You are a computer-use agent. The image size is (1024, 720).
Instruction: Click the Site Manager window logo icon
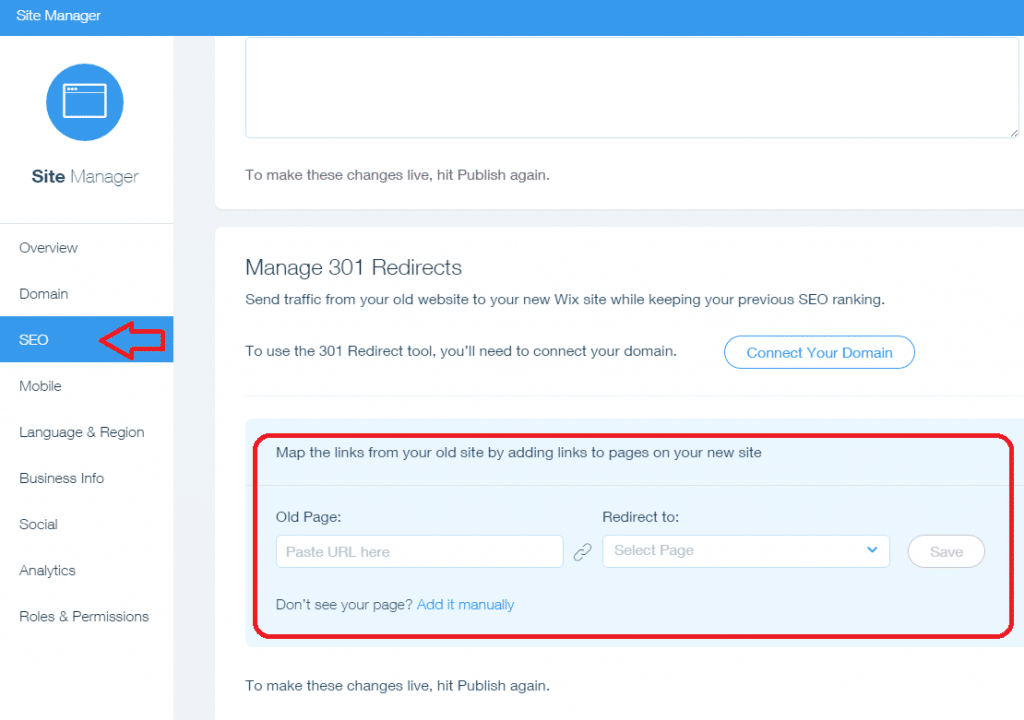tap(85, 102)
